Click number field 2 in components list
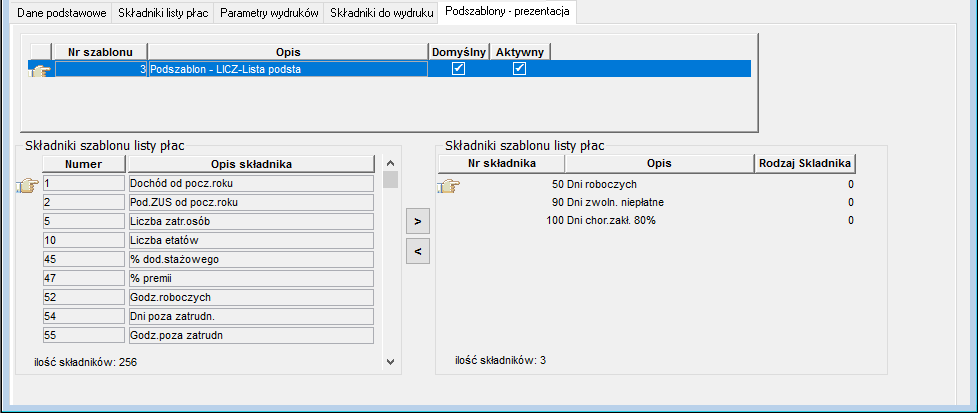 pos(84,203)
